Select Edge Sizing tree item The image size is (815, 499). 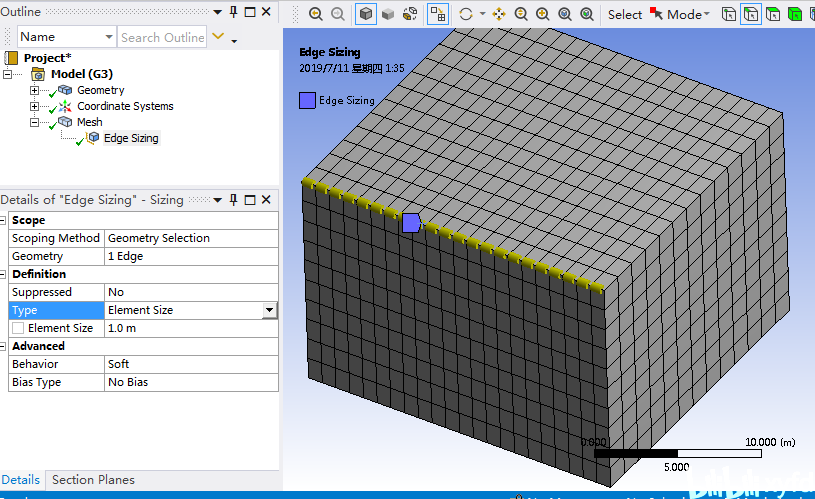tap(131, 138)
